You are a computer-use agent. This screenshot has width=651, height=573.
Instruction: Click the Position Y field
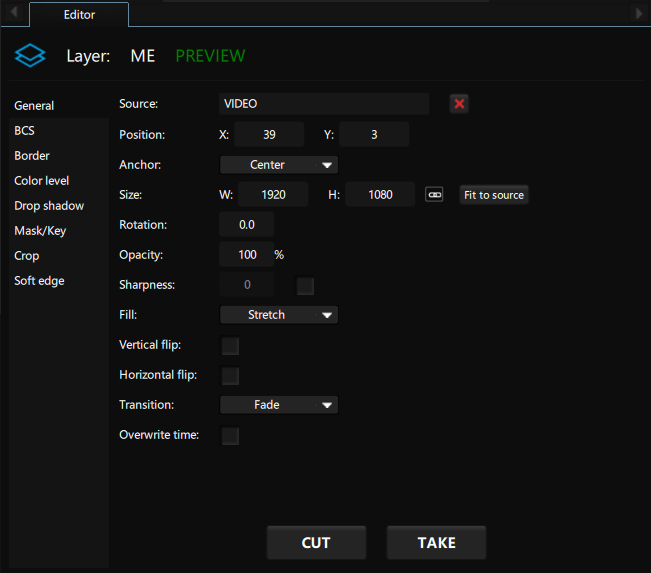374,135
